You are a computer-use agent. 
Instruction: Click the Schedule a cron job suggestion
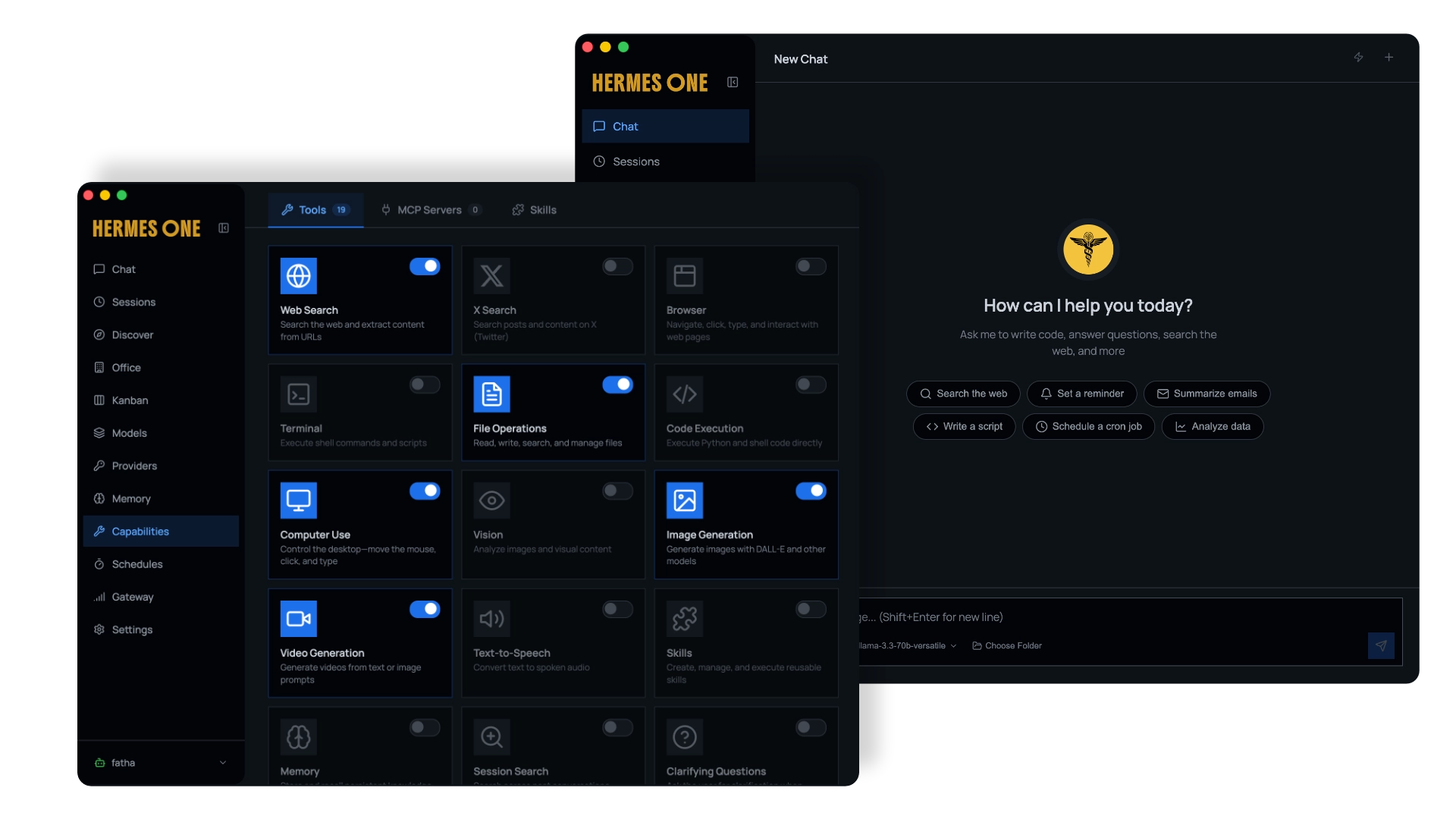[1088, 426]
